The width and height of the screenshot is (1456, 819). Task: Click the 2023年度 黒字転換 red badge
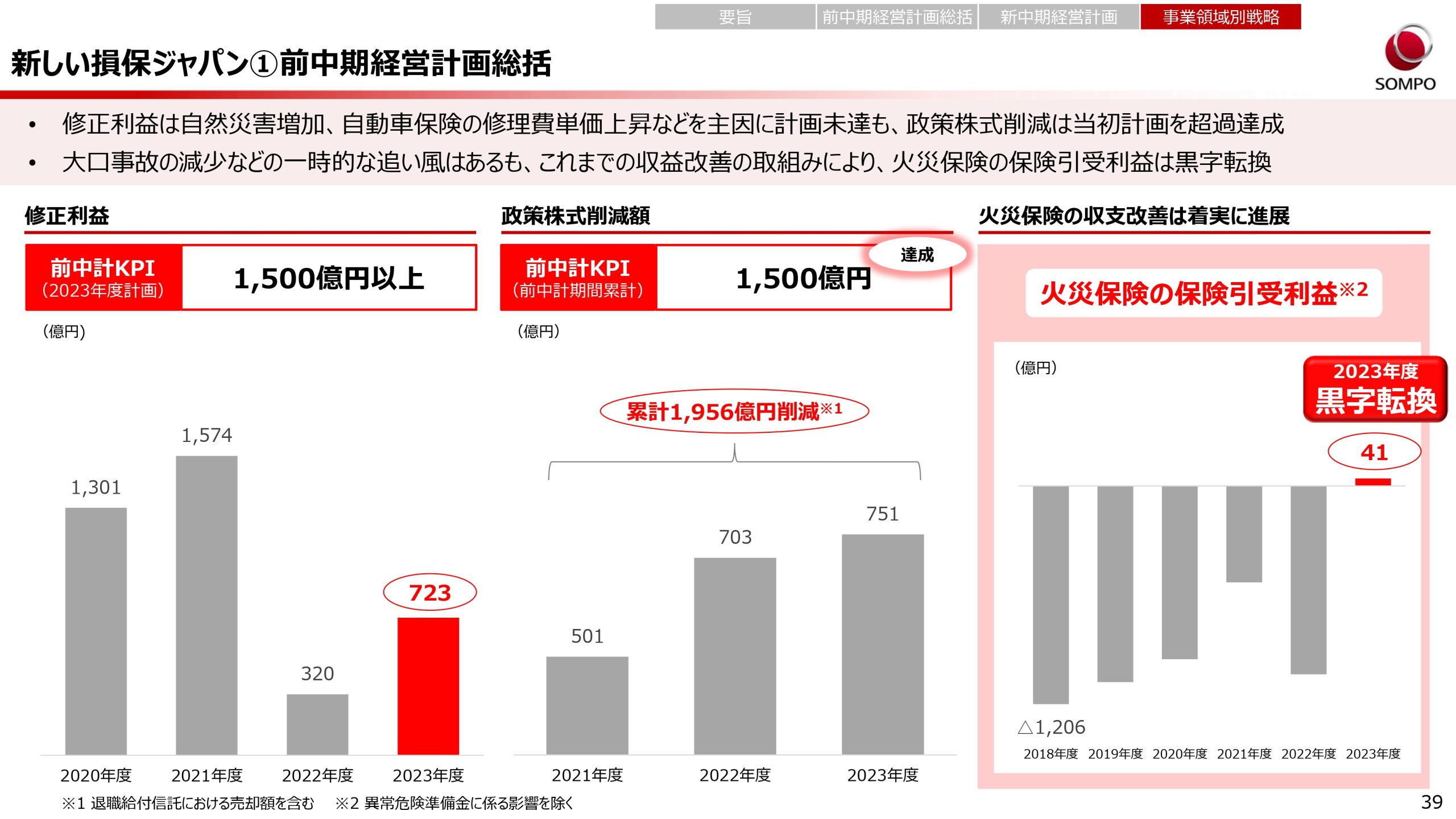coord(1375,390)
